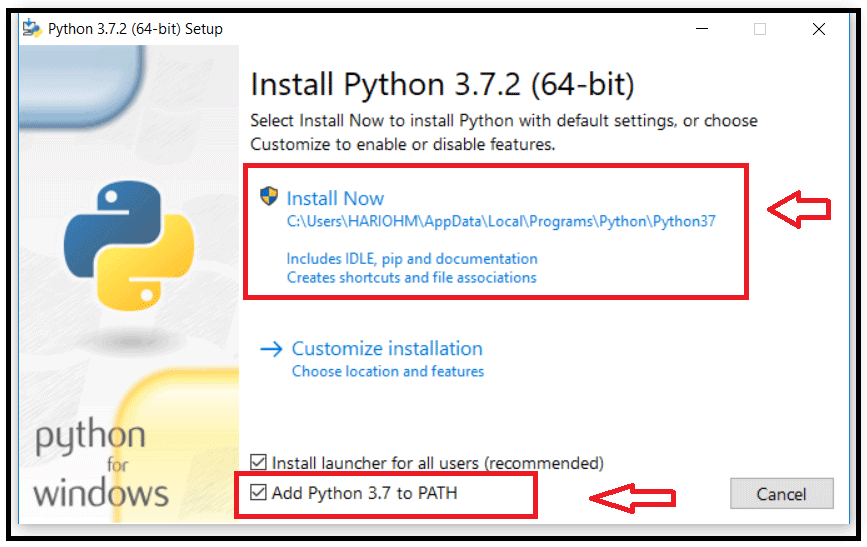Open Customize installation options
This screenshot has height=547, width=867.
pos(387,349)
